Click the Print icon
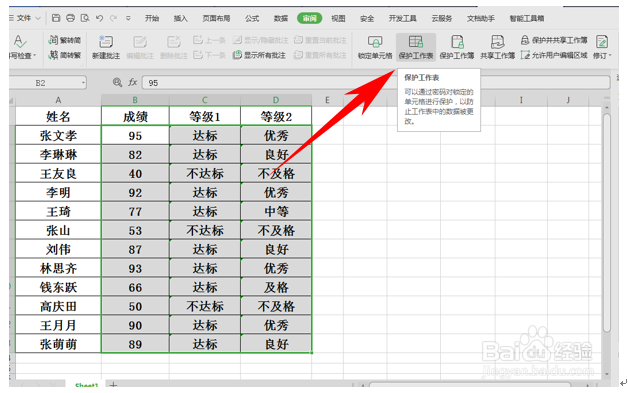 click(70, 18)
